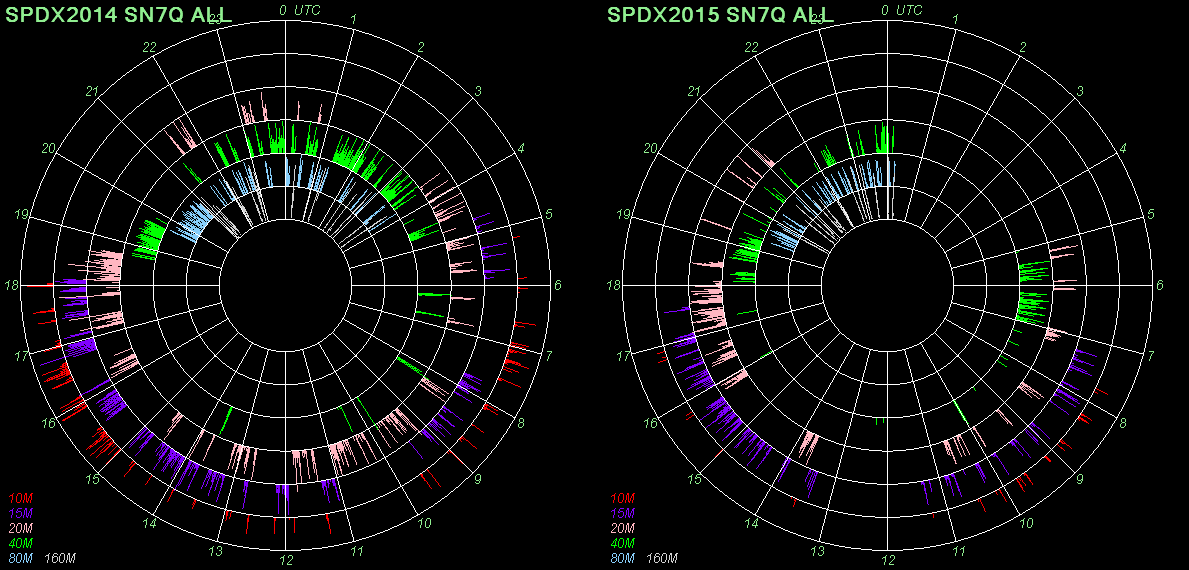Select the 15M legend entry in 2014 chart
This screenshot has height=570, width=1189.
20,513
